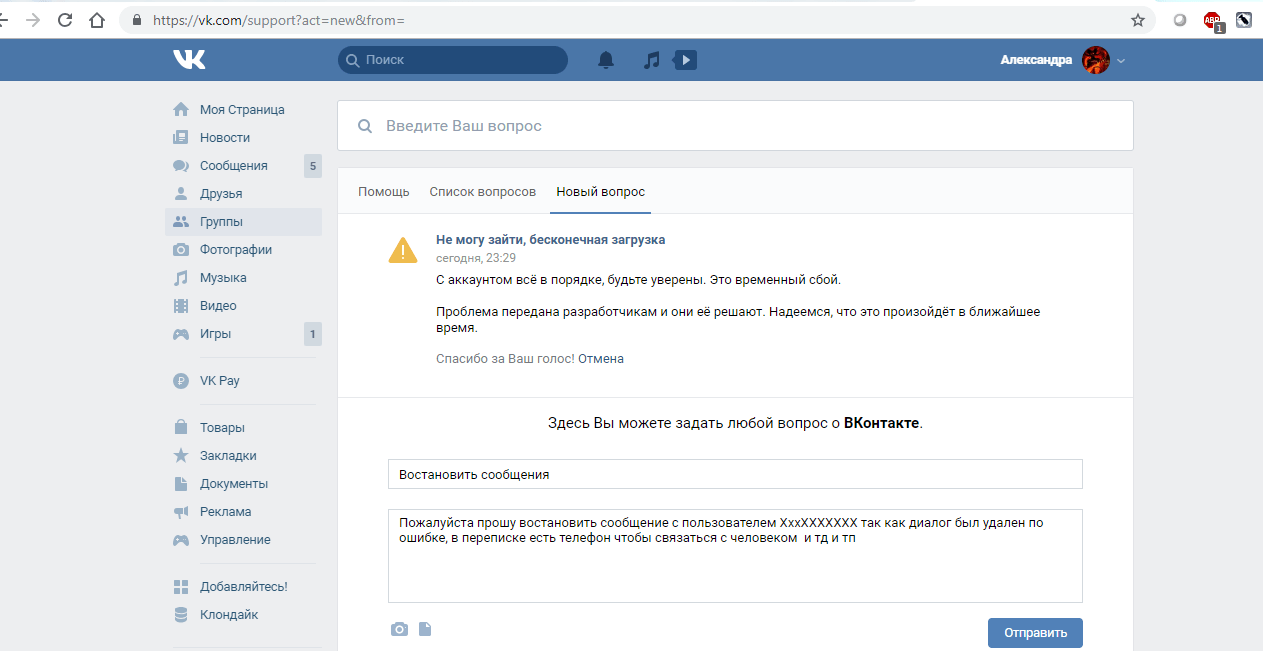The image size is (1263, 651).
Task: Click the question title field Востановить сообщения
Action: coord(735,474)
